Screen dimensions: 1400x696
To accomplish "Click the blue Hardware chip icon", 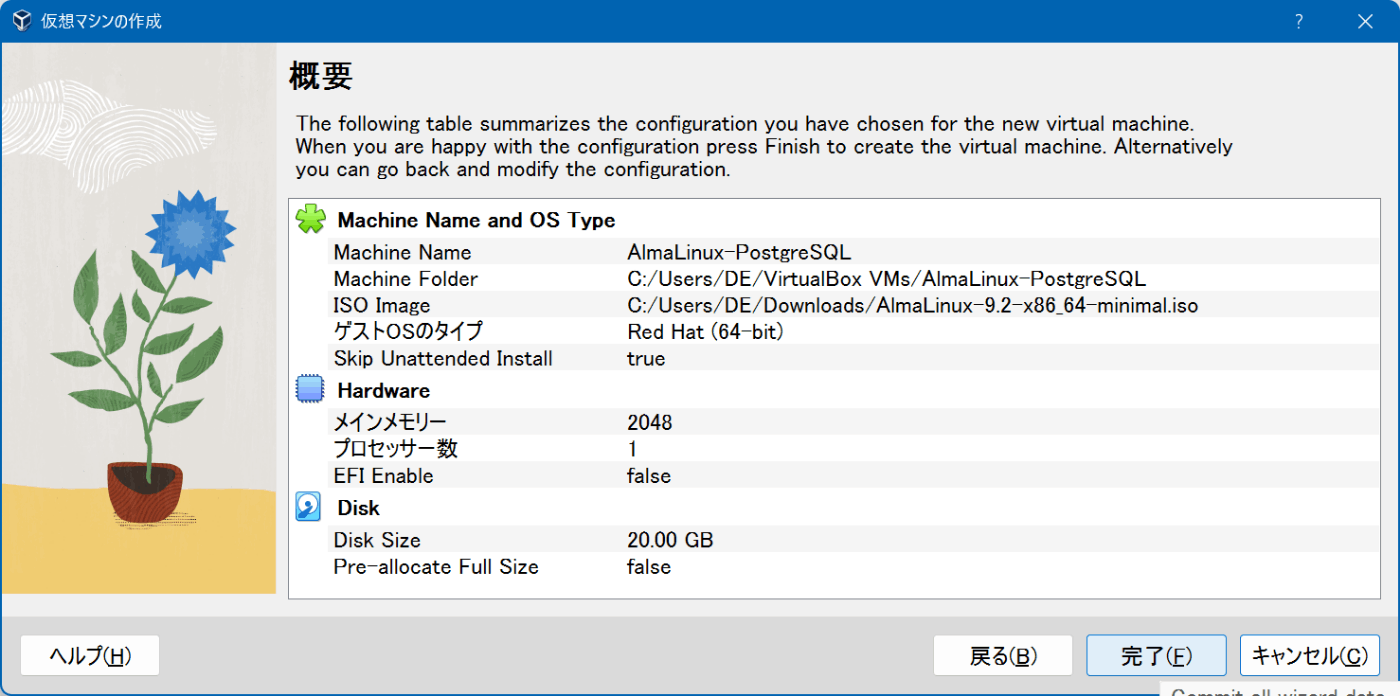I will click(x=310, y=390).
